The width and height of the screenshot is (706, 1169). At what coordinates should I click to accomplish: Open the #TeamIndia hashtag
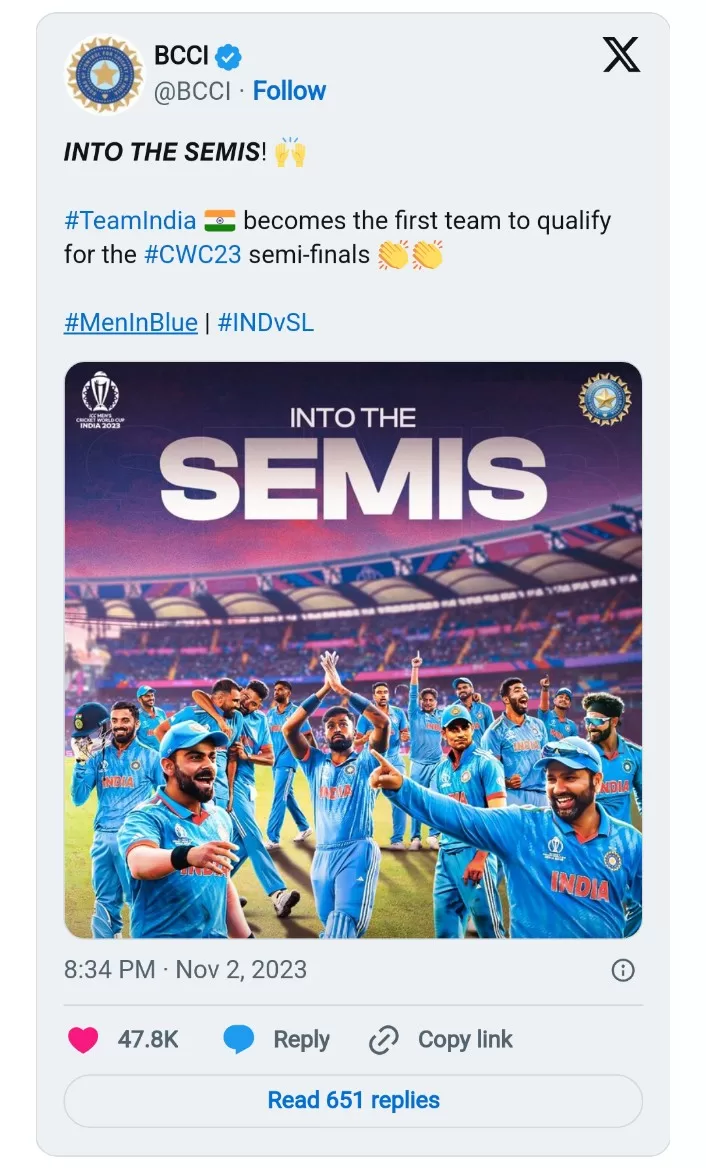130,221
